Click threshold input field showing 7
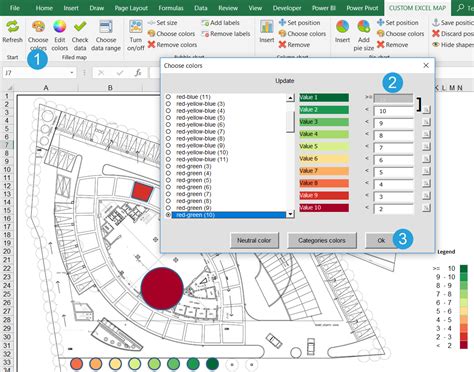This screenshot has width=474, height=372. pos(393,148)
